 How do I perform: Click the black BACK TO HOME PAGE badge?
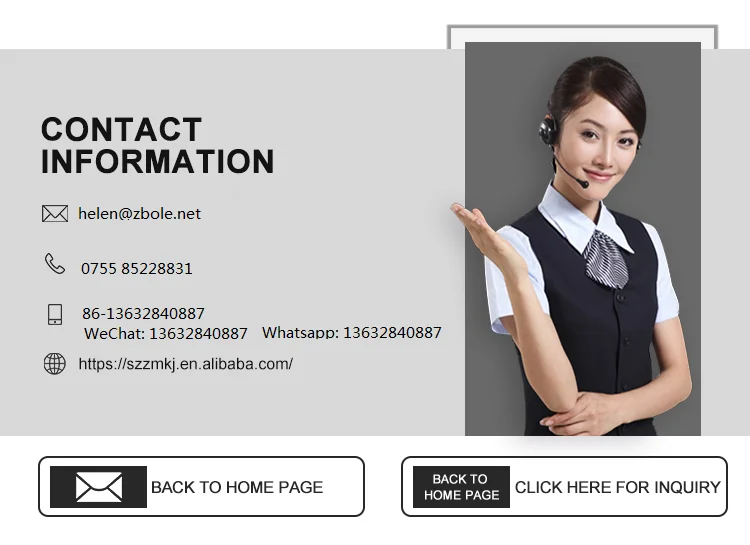(x=462, y=487)
